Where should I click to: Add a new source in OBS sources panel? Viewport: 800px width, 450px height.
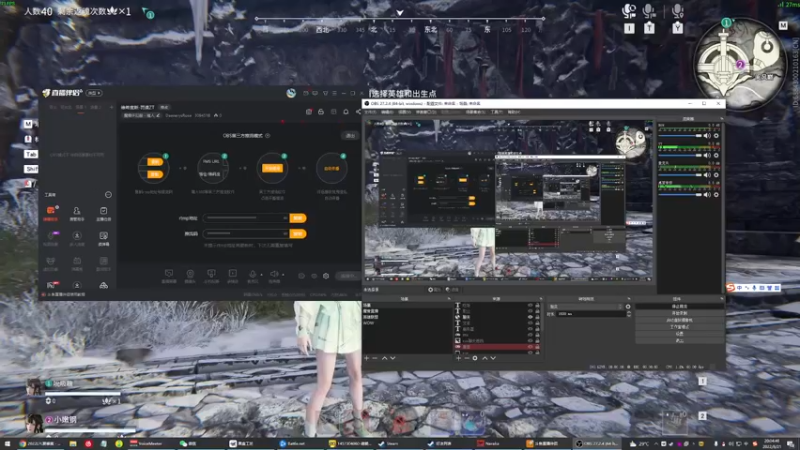458,358
